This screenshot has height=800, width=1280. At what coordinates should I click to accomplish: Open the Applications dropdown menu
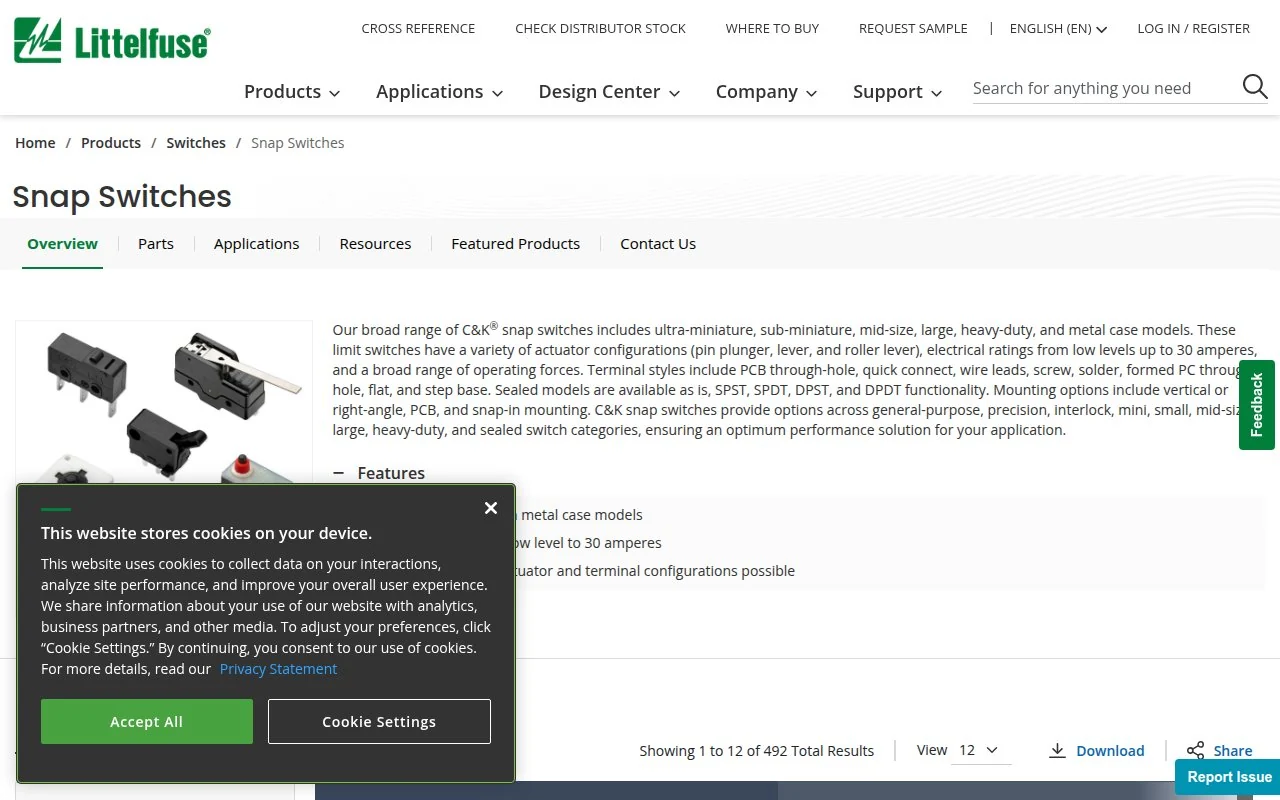coord(439,92)
